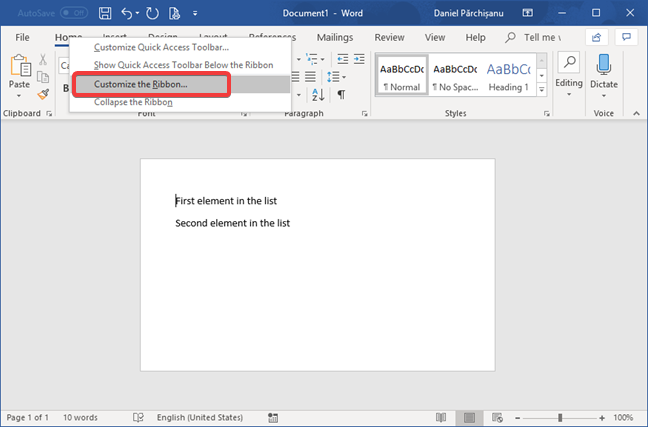
Task: Switch to Print Layout view icon
Action: point(469,418)
